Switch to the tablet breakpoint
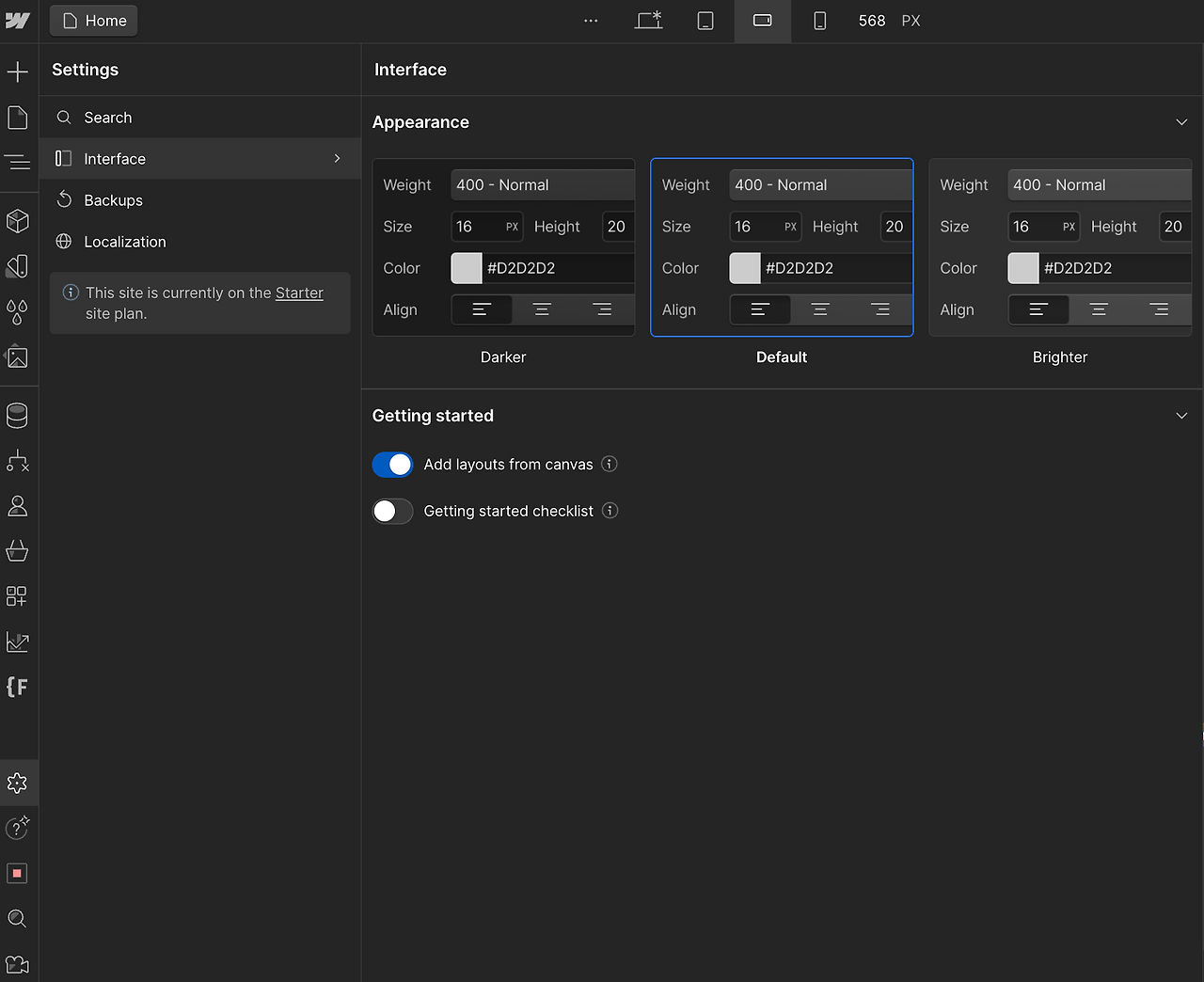This screenshot has height=982, width=1204. (x=705, y=21)
